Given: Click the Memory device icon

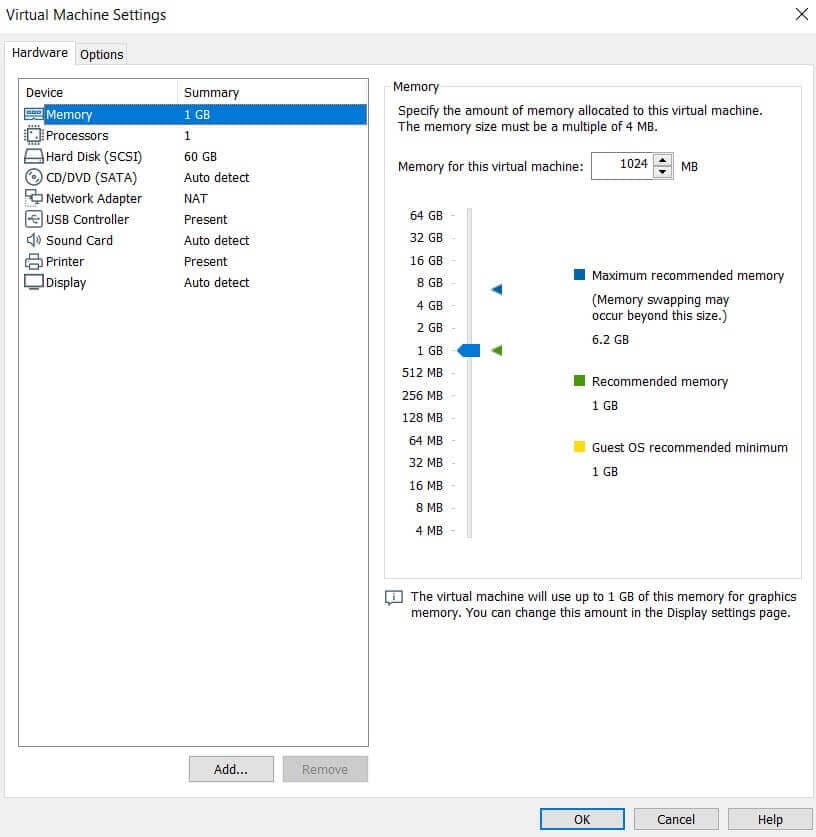Looking at the screenshot, I should tap(34, 114).
